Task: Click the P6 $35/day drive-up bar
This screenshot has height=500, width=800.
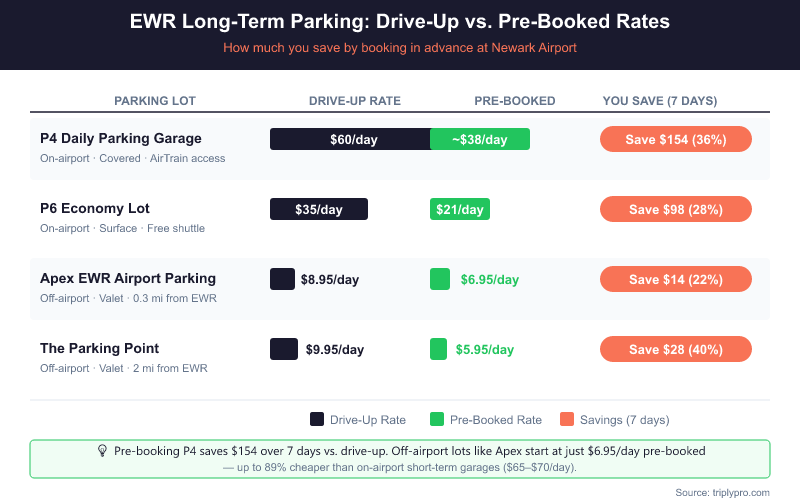Action: coord(319,209)
